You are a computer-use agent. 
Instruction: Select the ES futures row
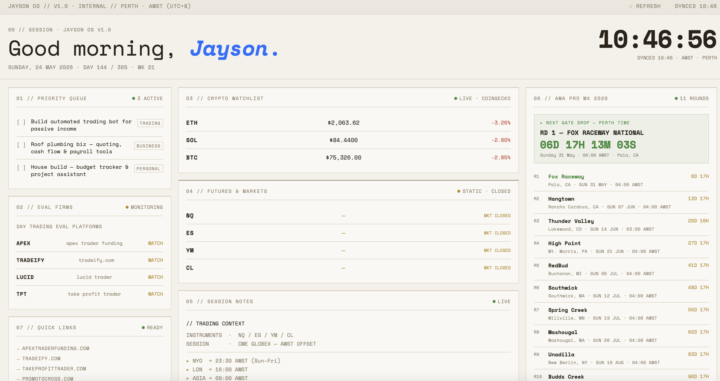(x=348, y=233)
